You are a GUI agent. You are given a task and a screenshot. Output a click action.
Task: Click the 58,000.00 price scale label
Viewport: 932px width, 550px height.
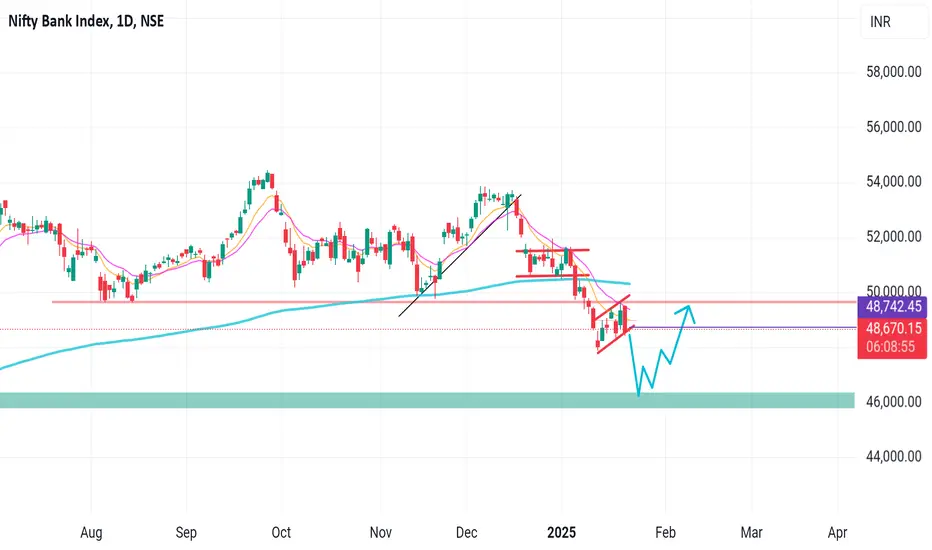pyautogui.click(x=893, y=72)
